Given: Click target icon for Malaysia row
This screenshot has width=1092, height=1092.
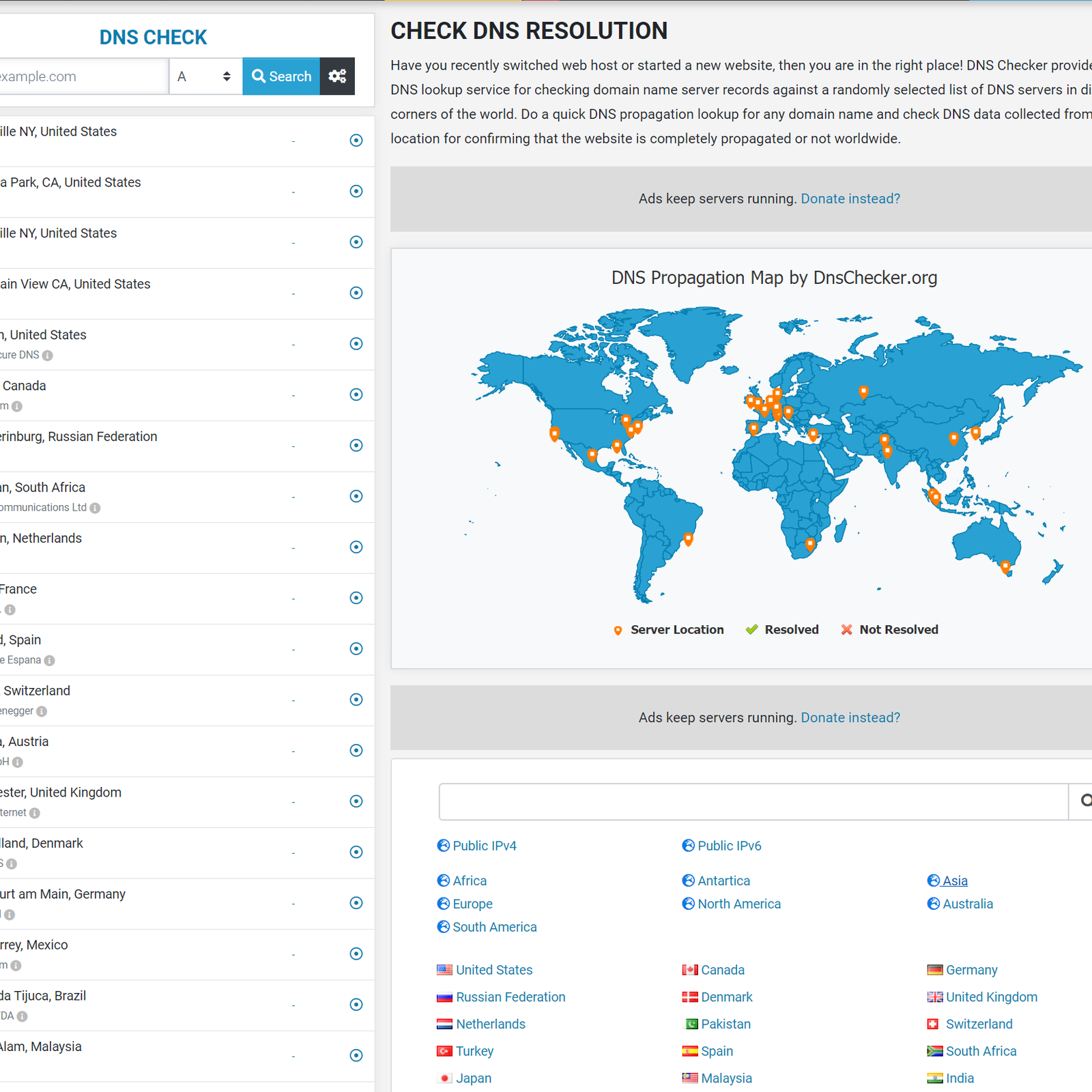Looking at the screenshot, I should pyautogui.click(x=356, y=1055).
